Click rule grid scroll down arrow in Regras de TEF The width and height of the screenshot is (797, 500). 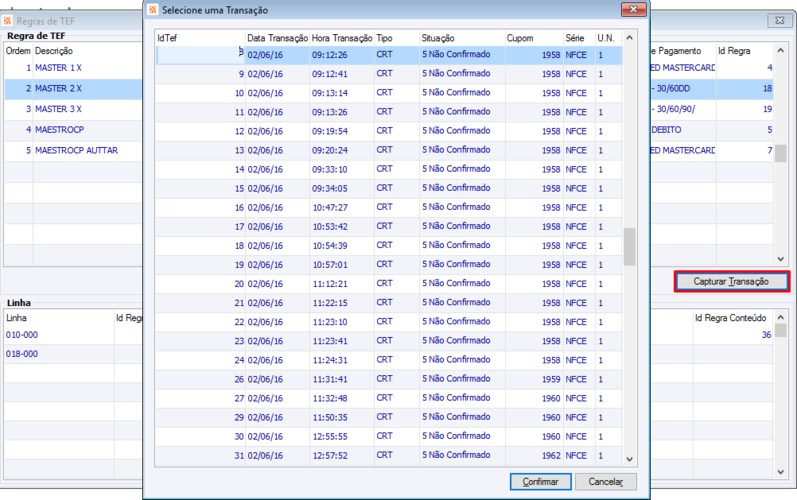tap(781, 259)
